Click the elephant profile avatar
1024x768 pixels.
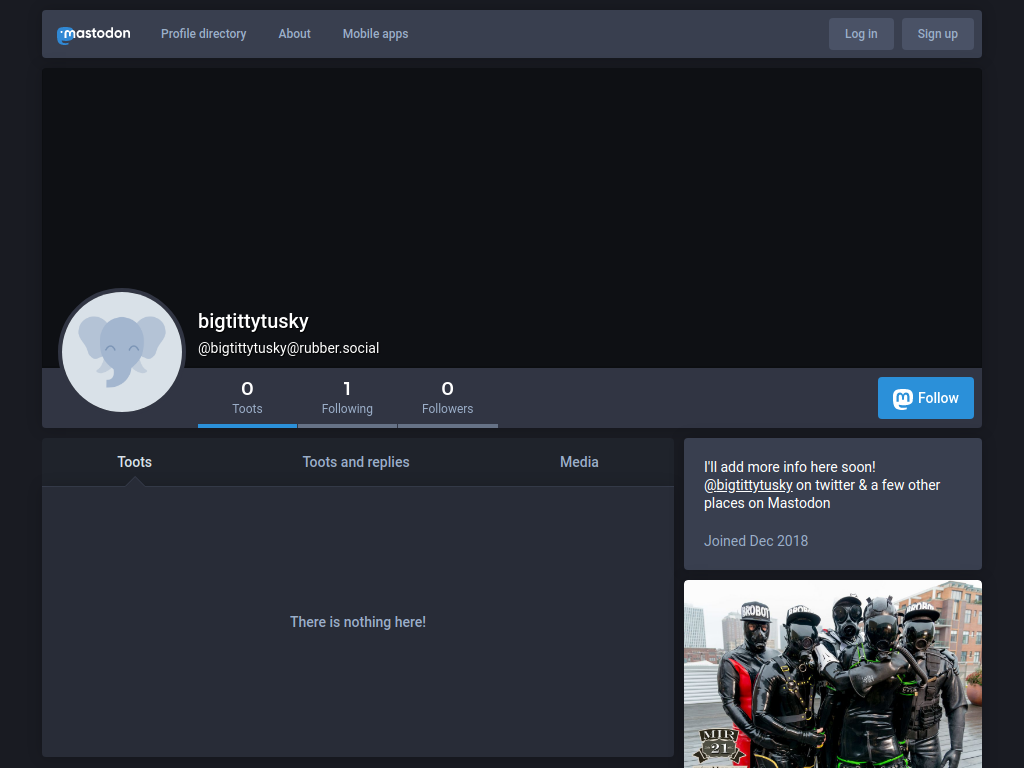[x=122, y=352]
